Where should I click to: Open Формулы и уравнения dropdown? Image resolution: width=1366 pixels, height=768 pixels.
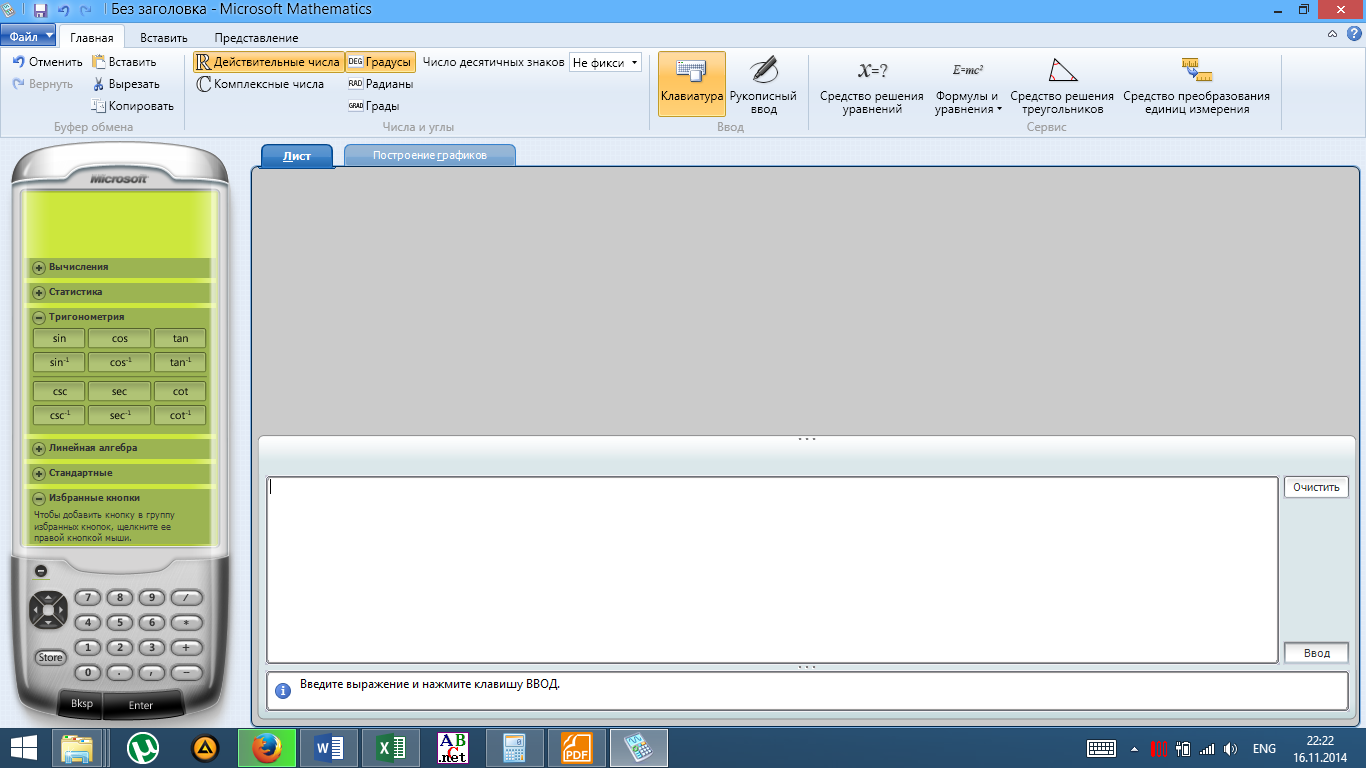967,84
